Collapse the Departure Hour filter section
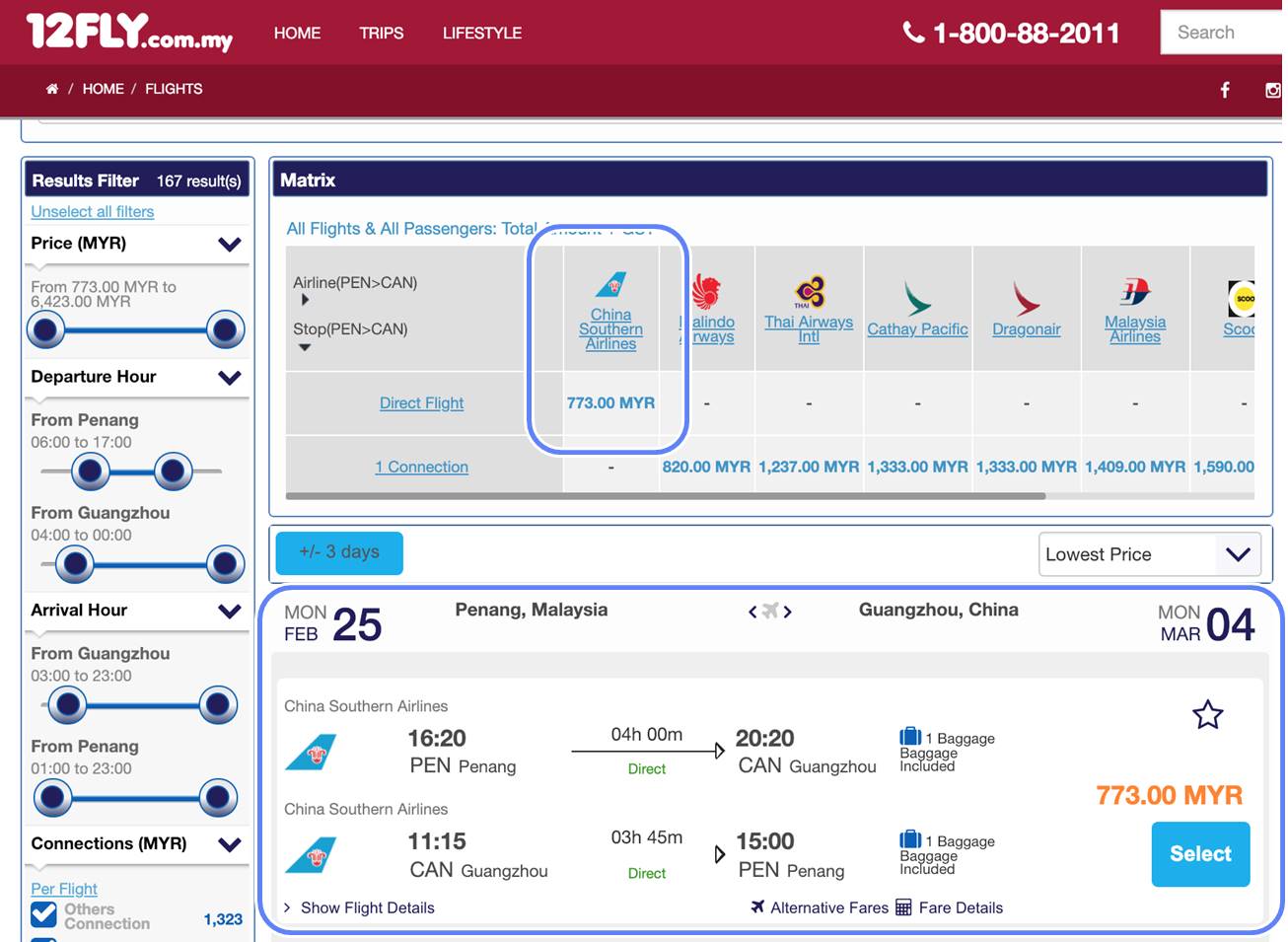Viewport: 1288px width, 942px height. (x=230, y=378)
